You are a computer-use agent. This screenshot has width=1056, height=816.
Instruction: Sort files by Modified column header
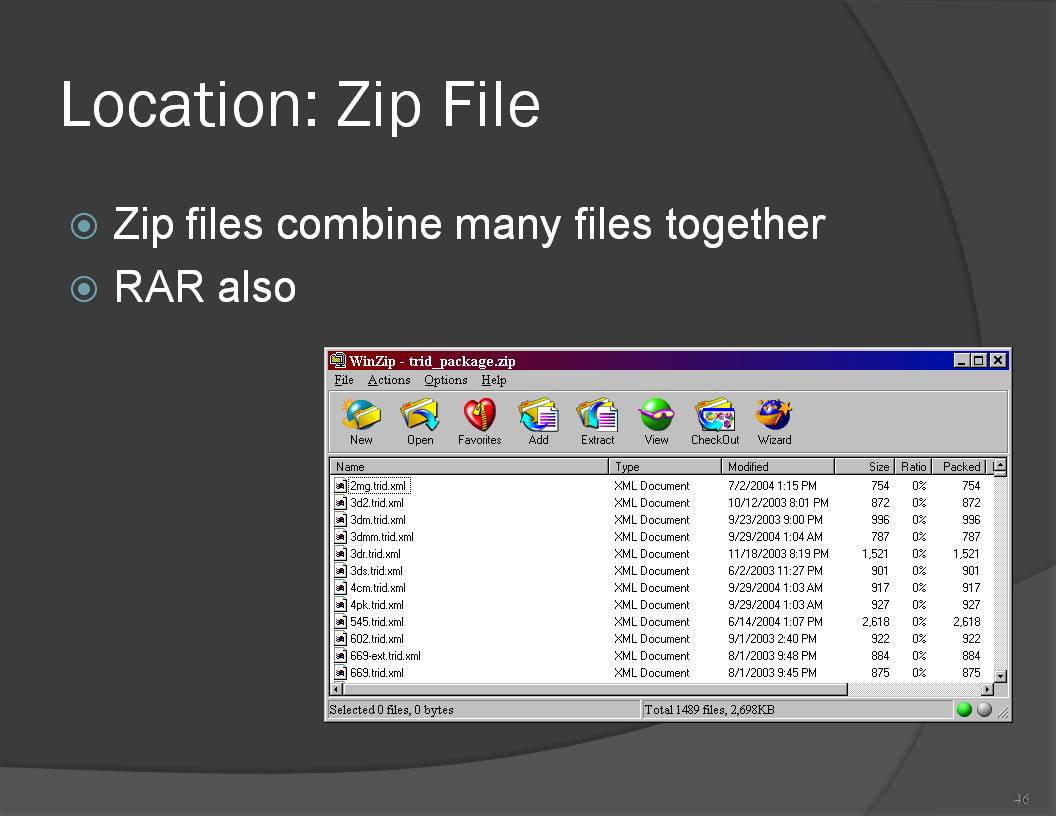(x=777, y=467)
